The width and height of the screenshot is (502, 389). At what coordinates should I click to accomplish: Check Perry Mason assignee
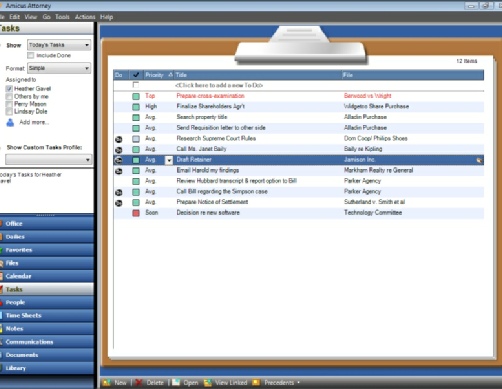click(x=9, y=104)
